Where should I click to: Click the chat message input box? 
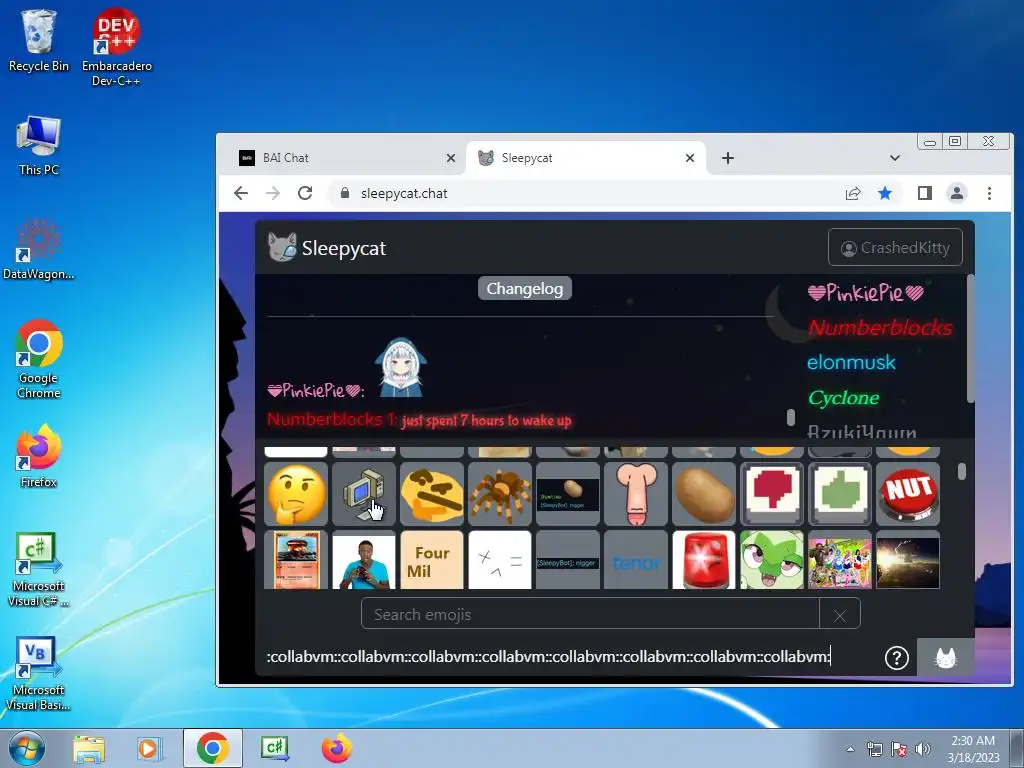tap(568, 656)
